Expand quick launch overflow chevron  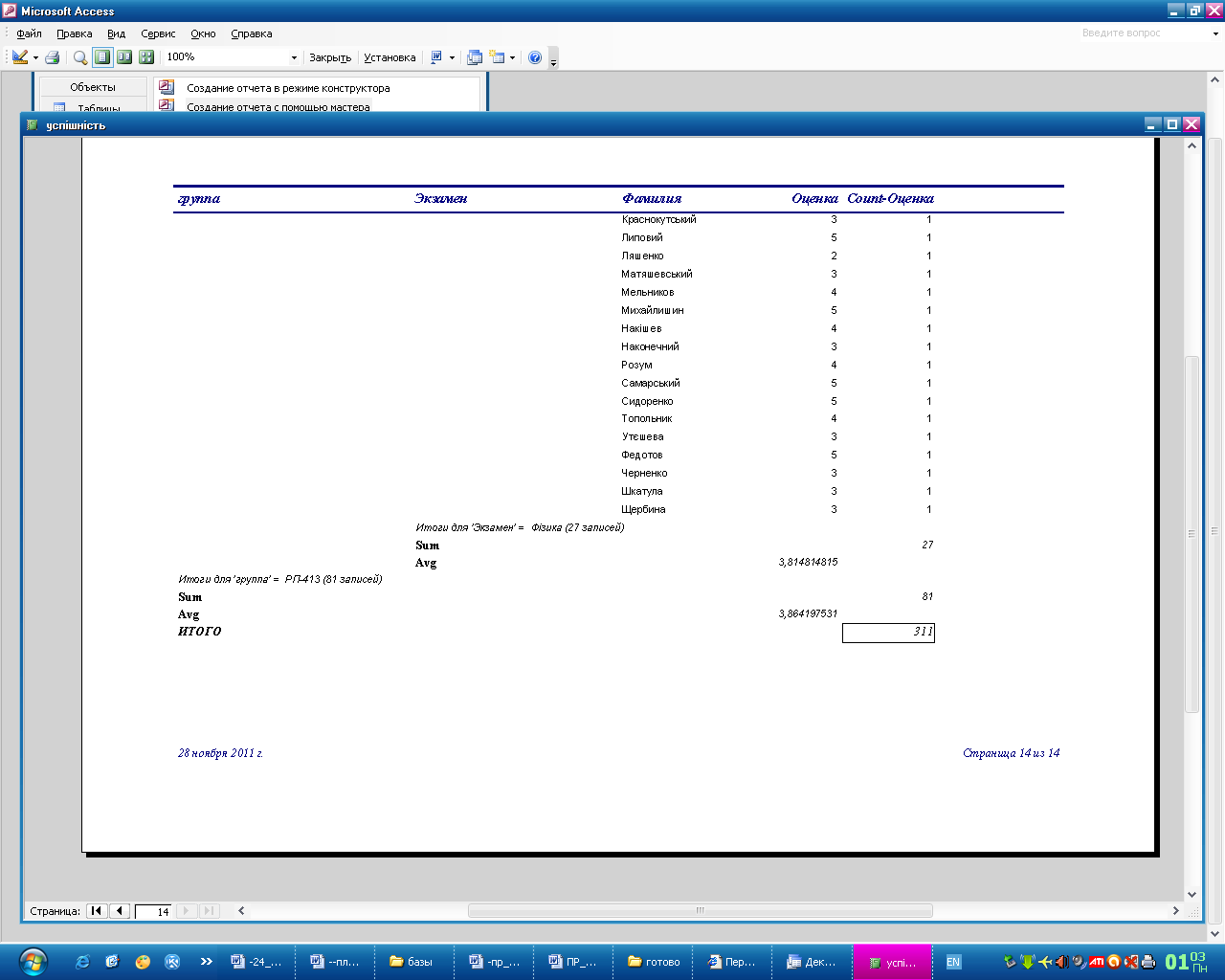(x=206, y=962)
